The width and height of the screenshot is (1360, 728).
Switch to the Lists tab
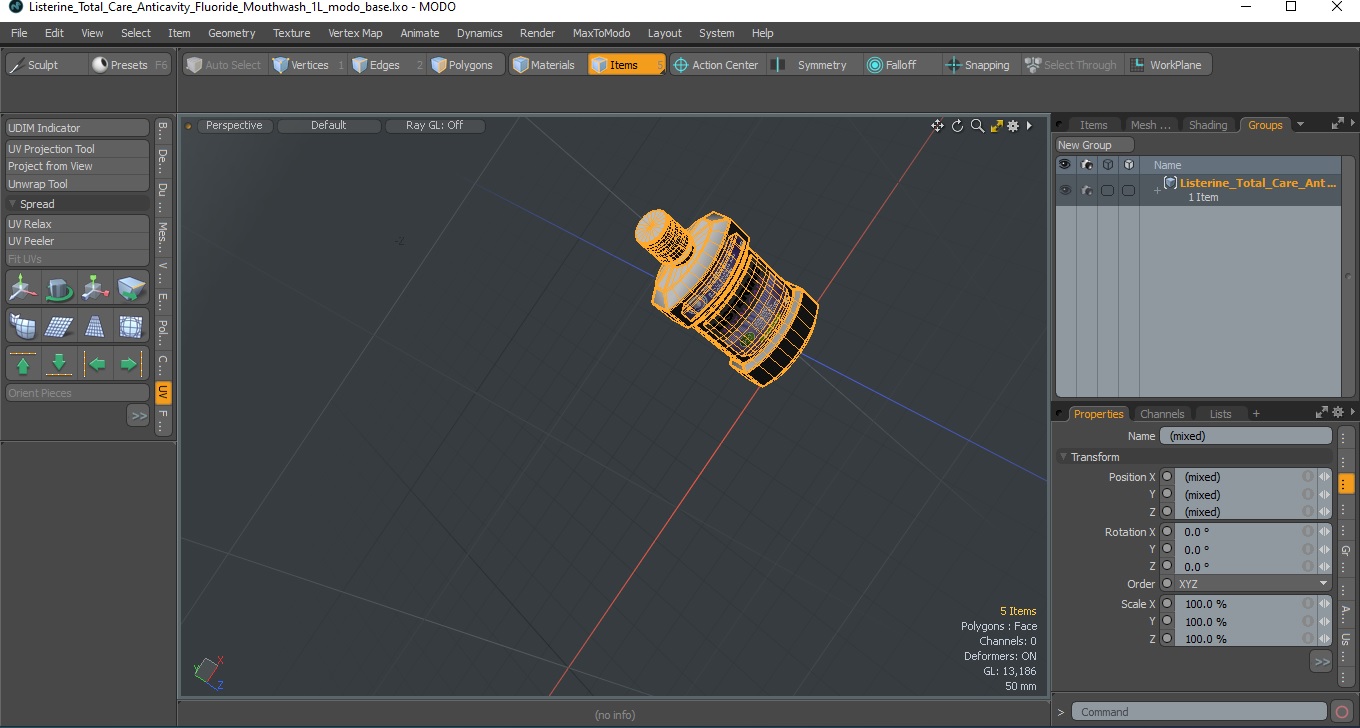coord(1221,414)
